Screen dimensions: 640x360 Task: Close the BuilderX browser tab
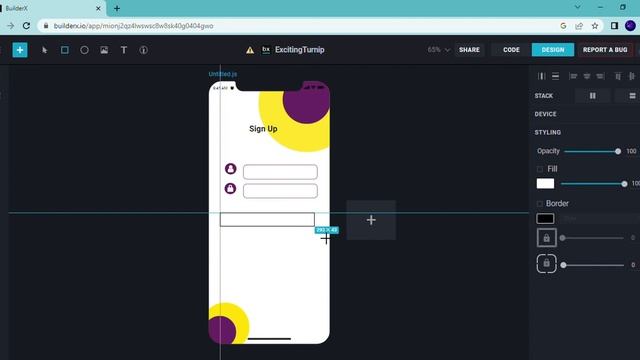[x=98, y=8]
